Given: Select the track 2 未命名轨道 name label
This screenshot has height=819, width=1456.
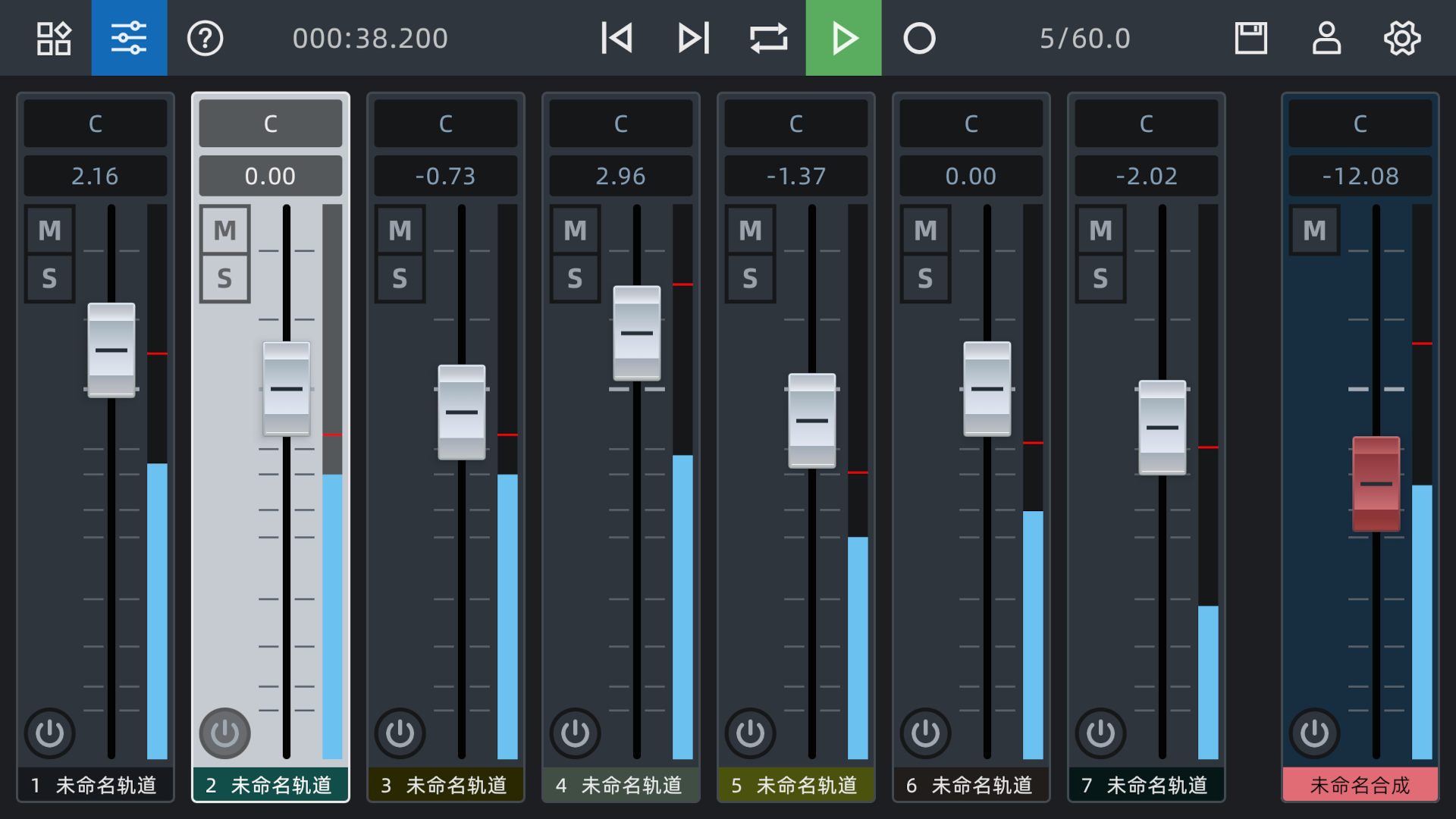Looking at the screenshot, I should [271, 785].
